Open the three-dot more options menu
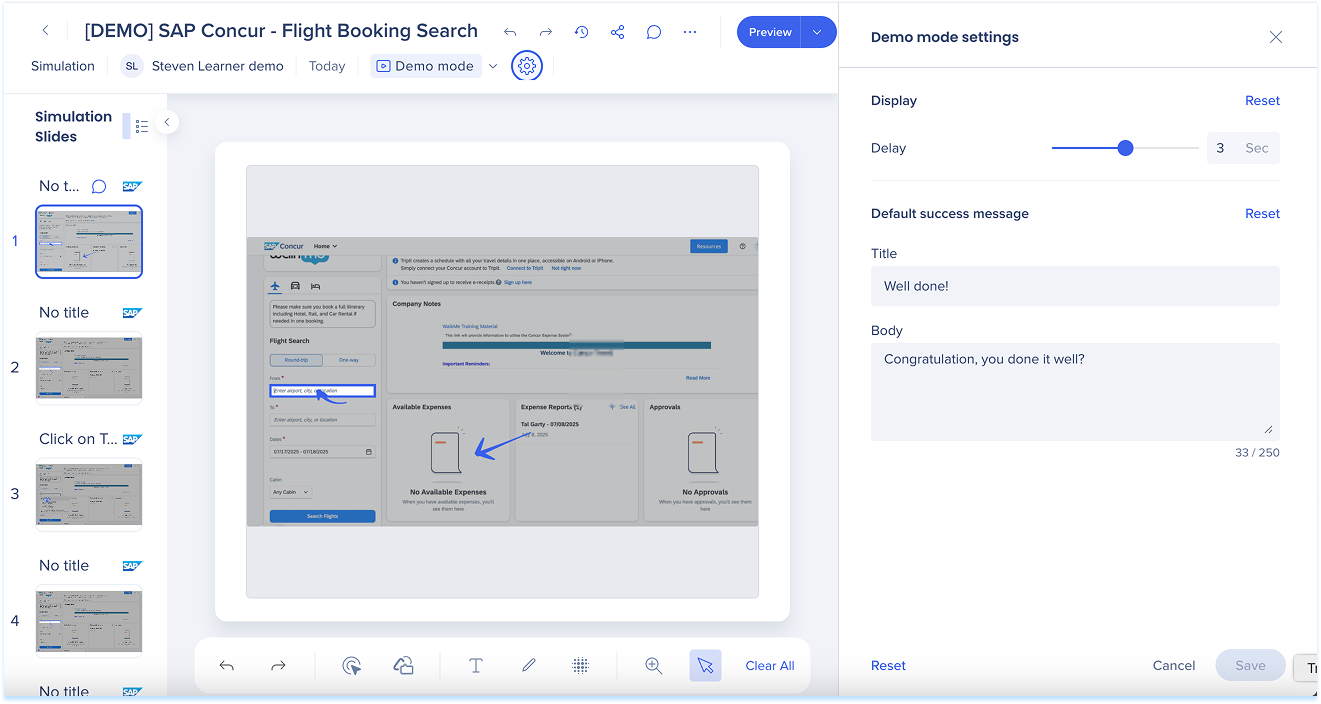1321x704 pixels. click(x=689, y=32)
